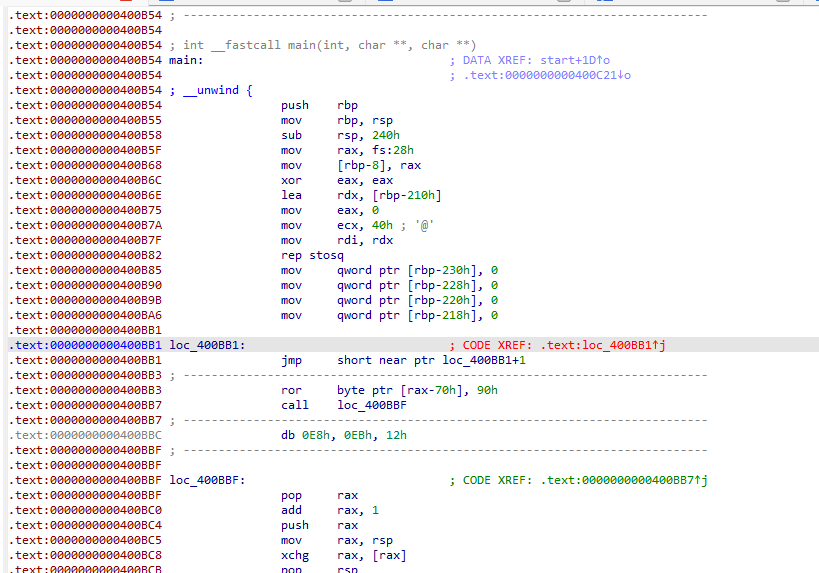Click the fs:28h operand
Image resolution: width=819 pixels, height=573 pixels.
coord(380,150)
